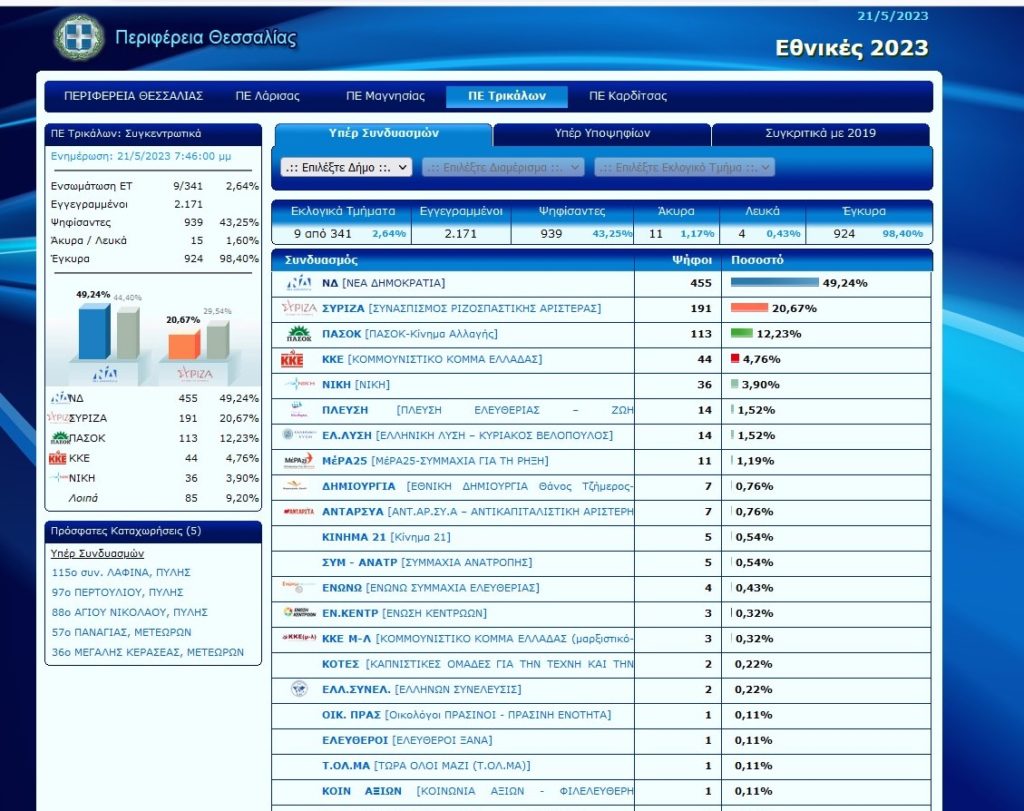This screenshot has height=811, width=1024.
Task: Open the Επιλέξτε Διαμέρισμα dropdown
Action: [x=503, y=167]
